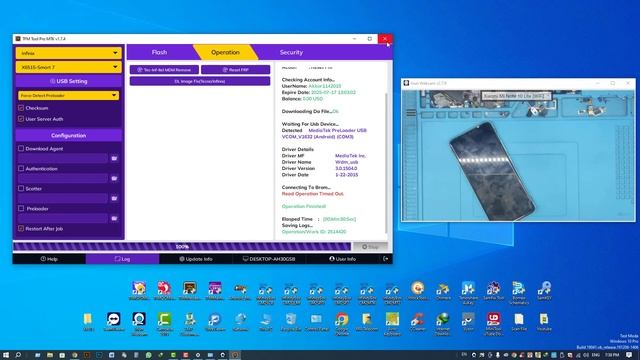Open blue key-icon shortcut at end of top desktop row

(544, 291)
